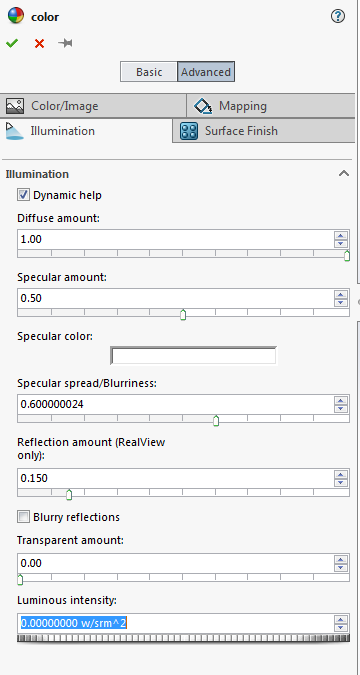Open help with the question mark icon

(x=338, y=16)
